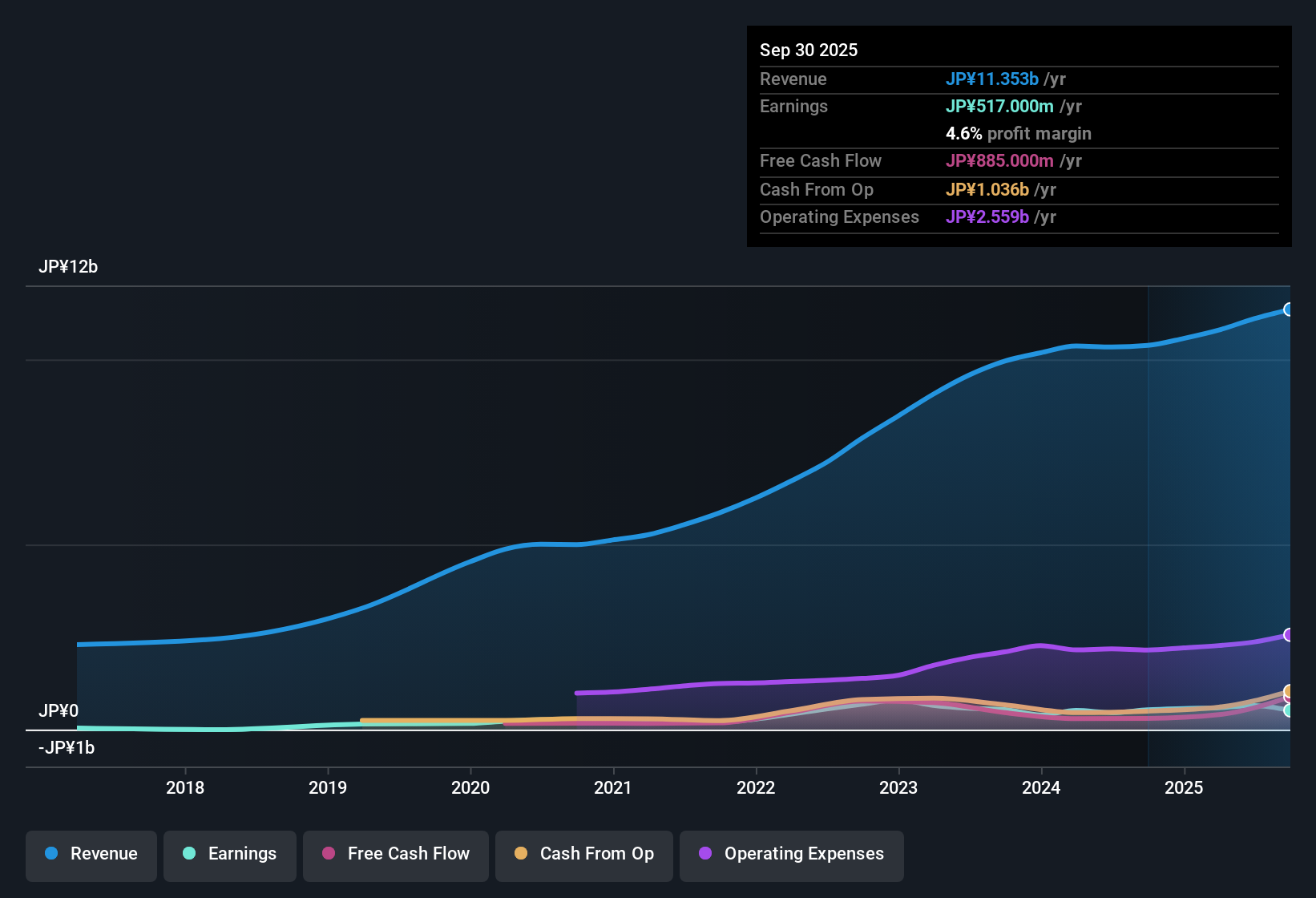Screen dimensions: 1316x898
Task: Toggle the Earnings series visibility
Action: (x=230, y=854)
